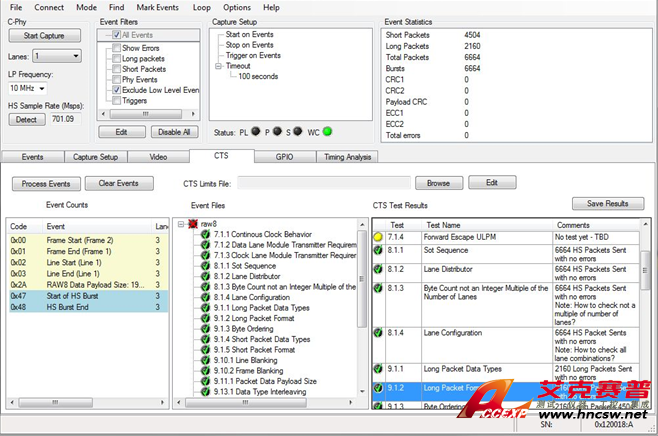The width and height of the screenshot is (658, 436).
Task: Click the red raw8 root node icon
Action: [192, 225]
